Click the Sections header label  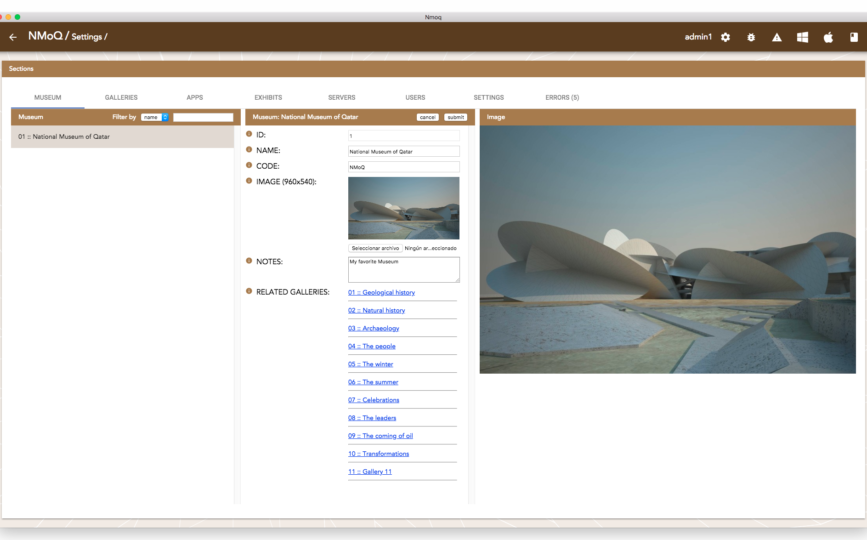pyautogui.click(x=21, y=69)
